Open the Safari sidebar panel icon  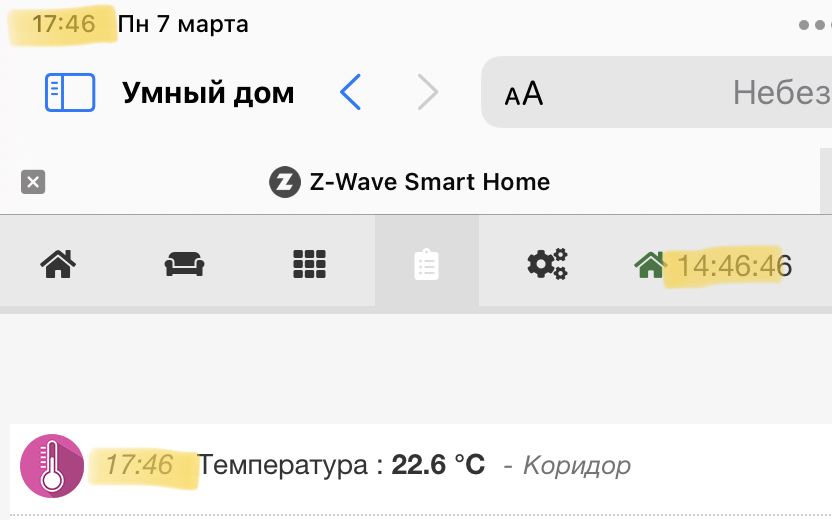pos(70,93)
